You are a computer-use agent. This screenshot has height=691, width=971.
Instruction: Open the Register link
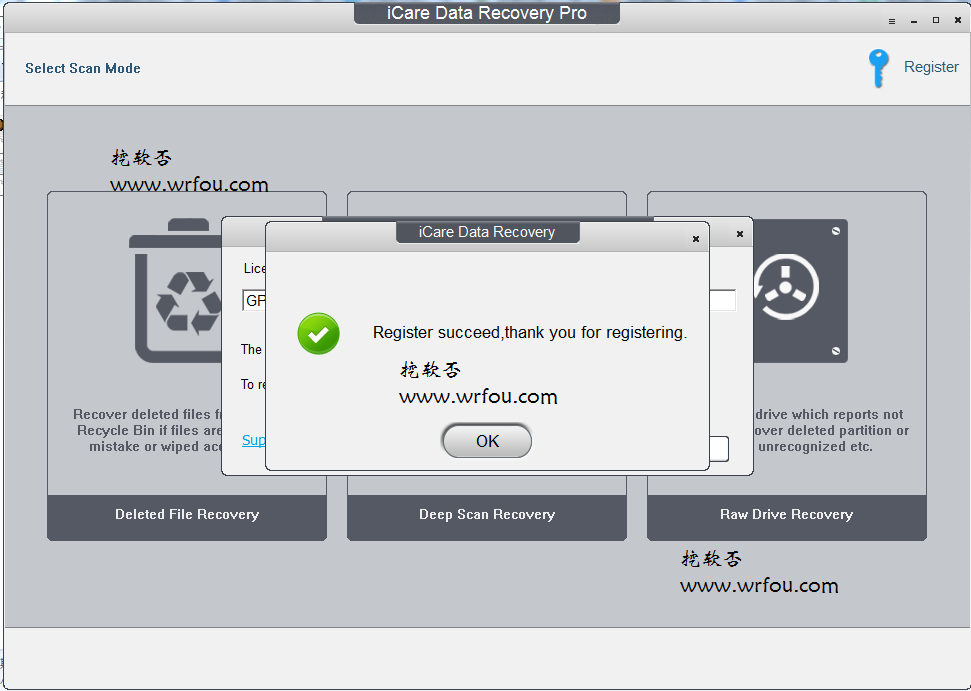click(931, 67)
